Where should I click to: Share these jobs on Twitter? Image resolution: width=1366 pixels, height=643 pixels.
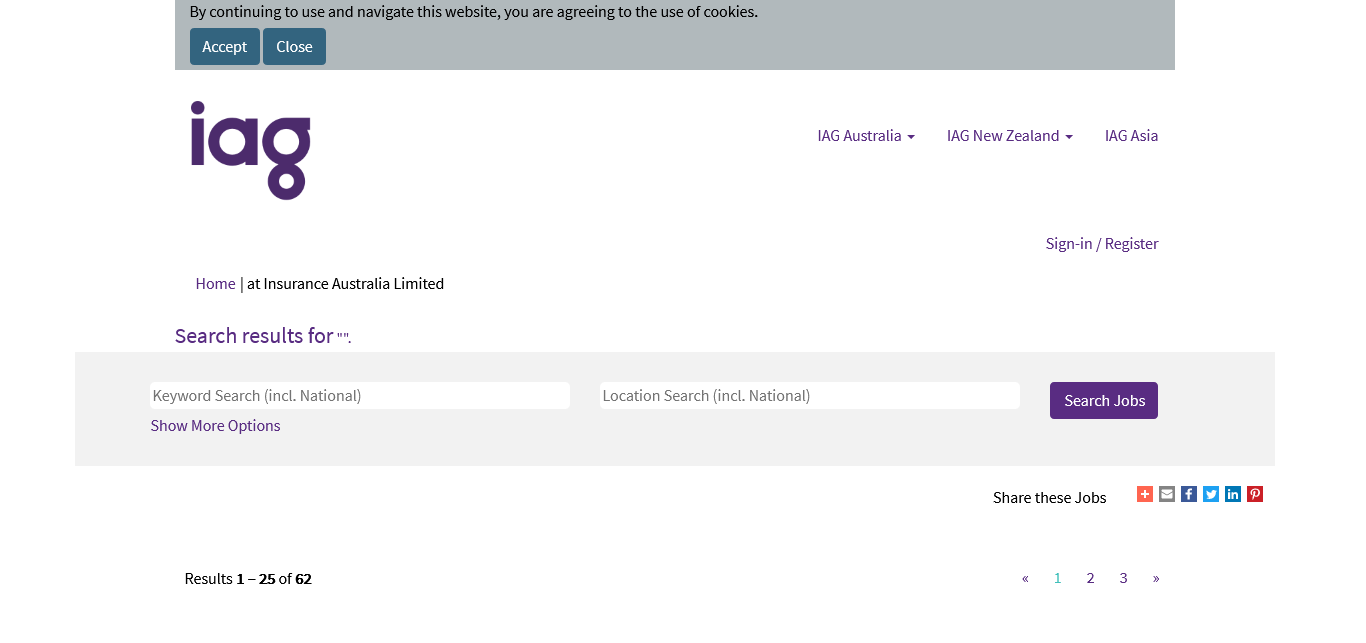[1211, 494]
